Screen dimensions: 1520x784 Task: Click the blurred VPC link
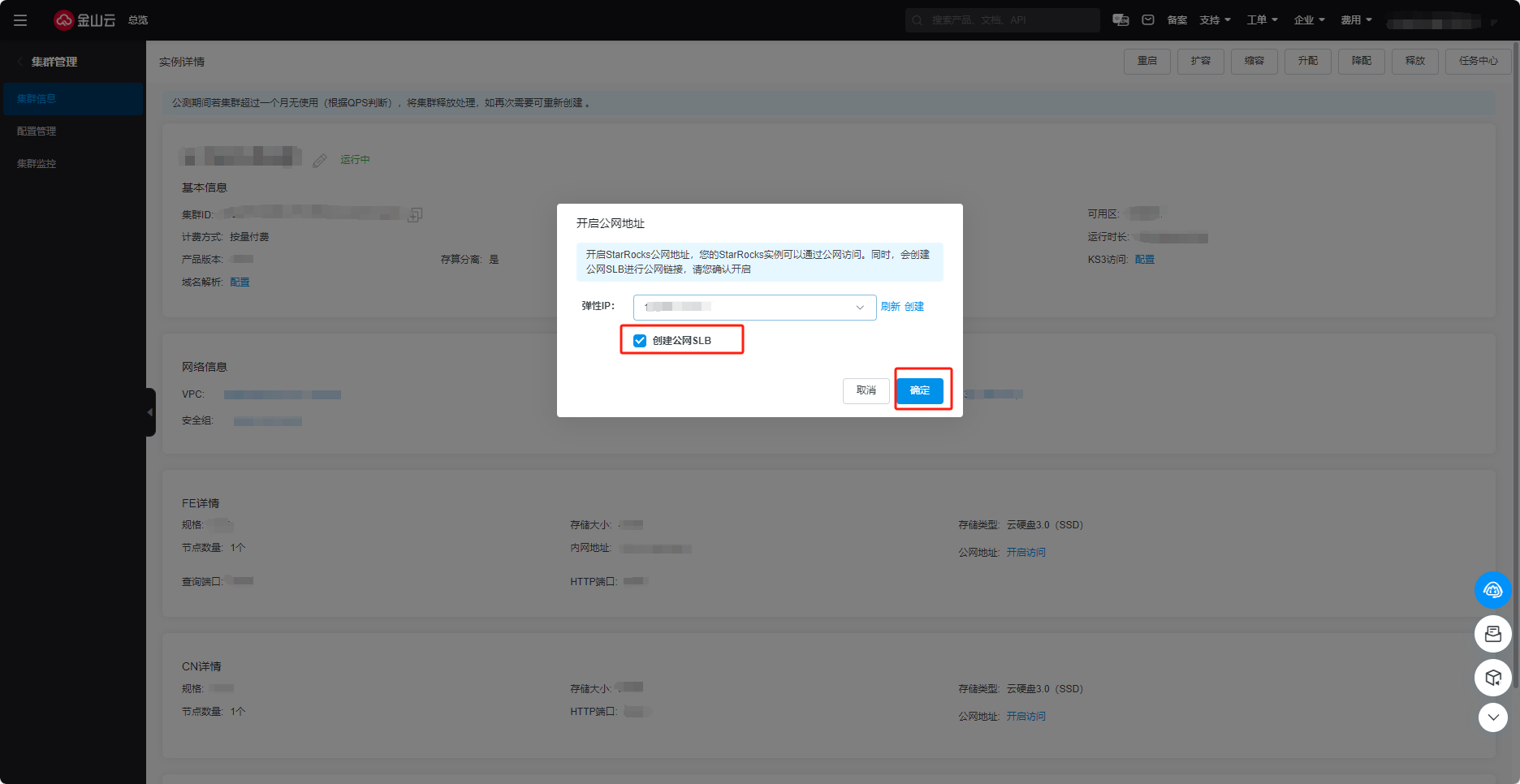pos(283,395)
